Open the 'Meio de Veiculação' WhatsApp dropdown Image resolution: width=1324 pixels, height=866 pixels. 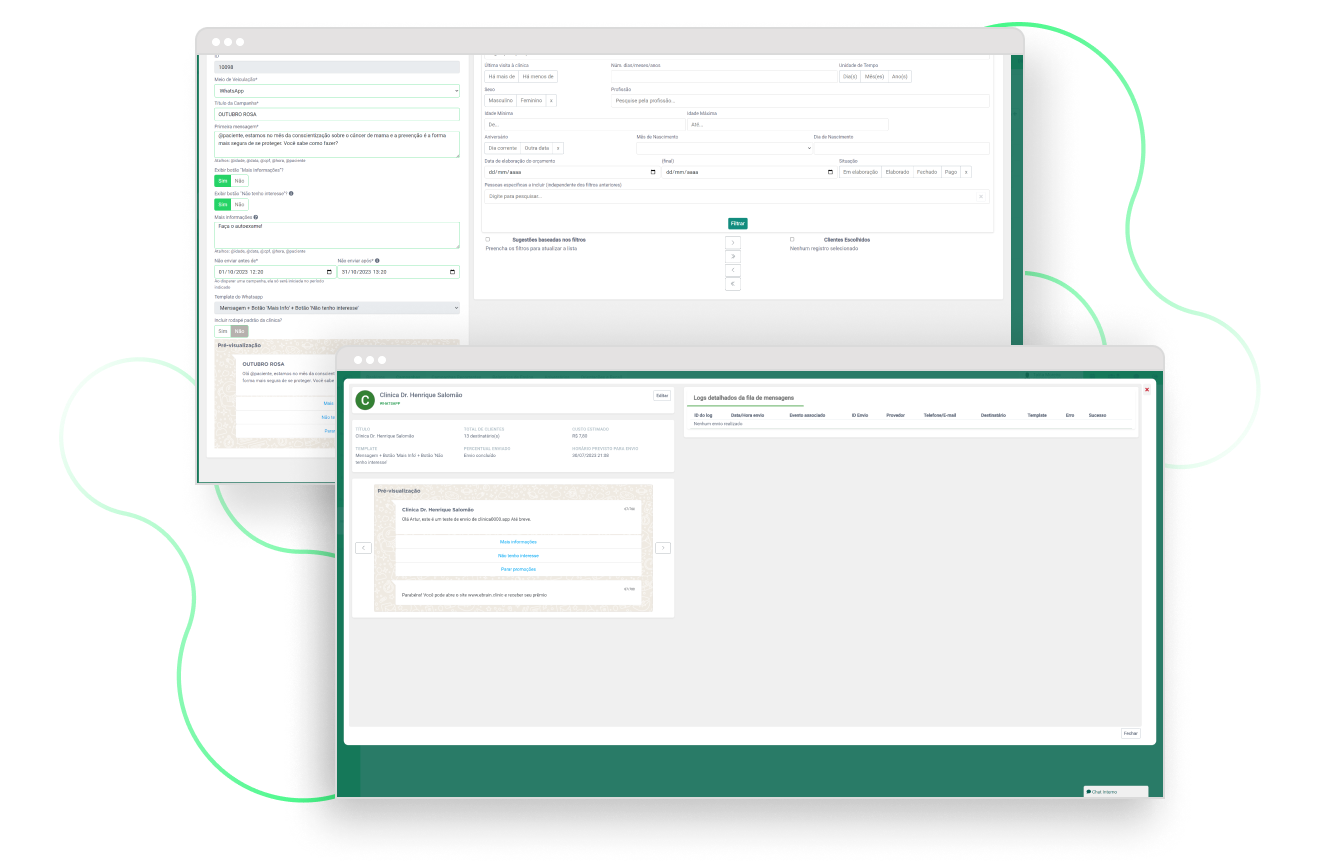click(337, 91)
